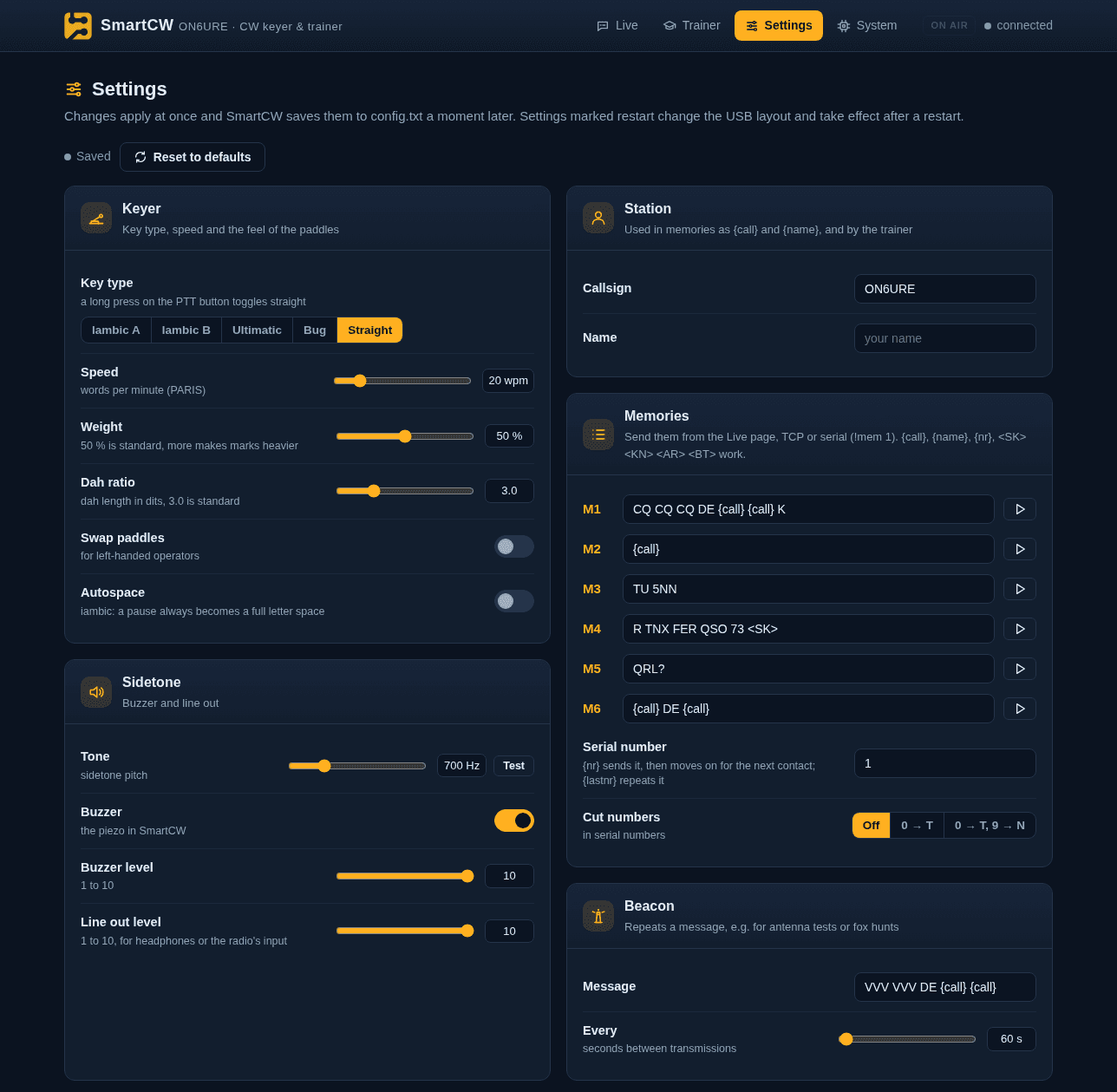This screenshot has width=1117, height=1092.
Task: Edit the M2 memory text field
Action: [808, 549]
